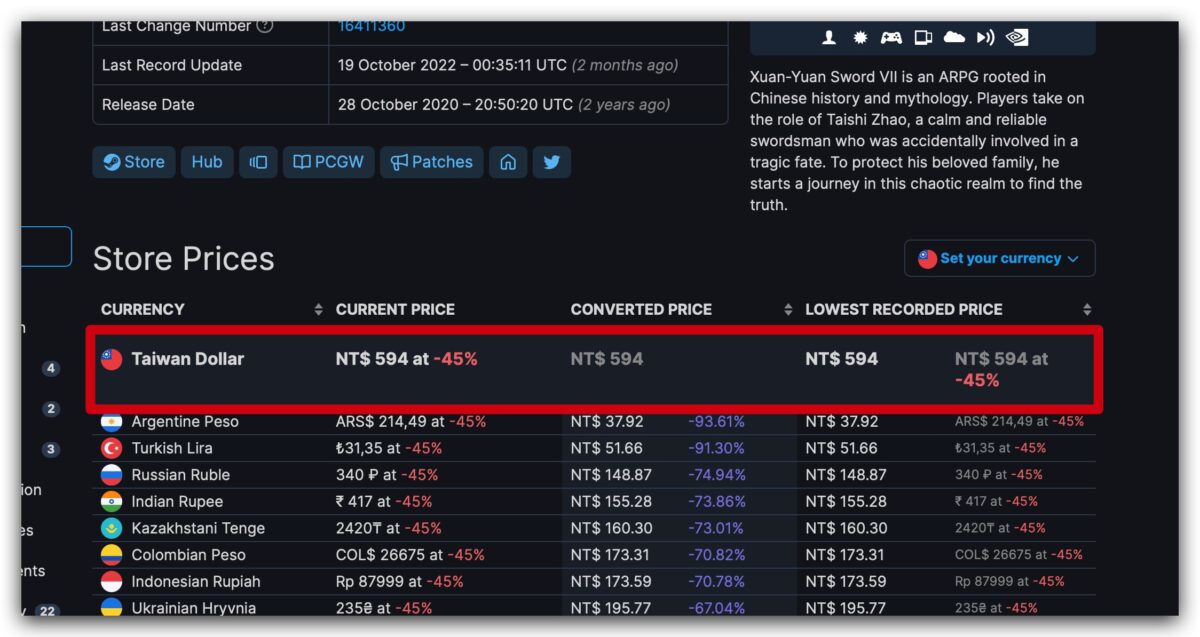Open the Hub button
The height and width of the screenshot is (637, 1200).
(x=207, y=162)
